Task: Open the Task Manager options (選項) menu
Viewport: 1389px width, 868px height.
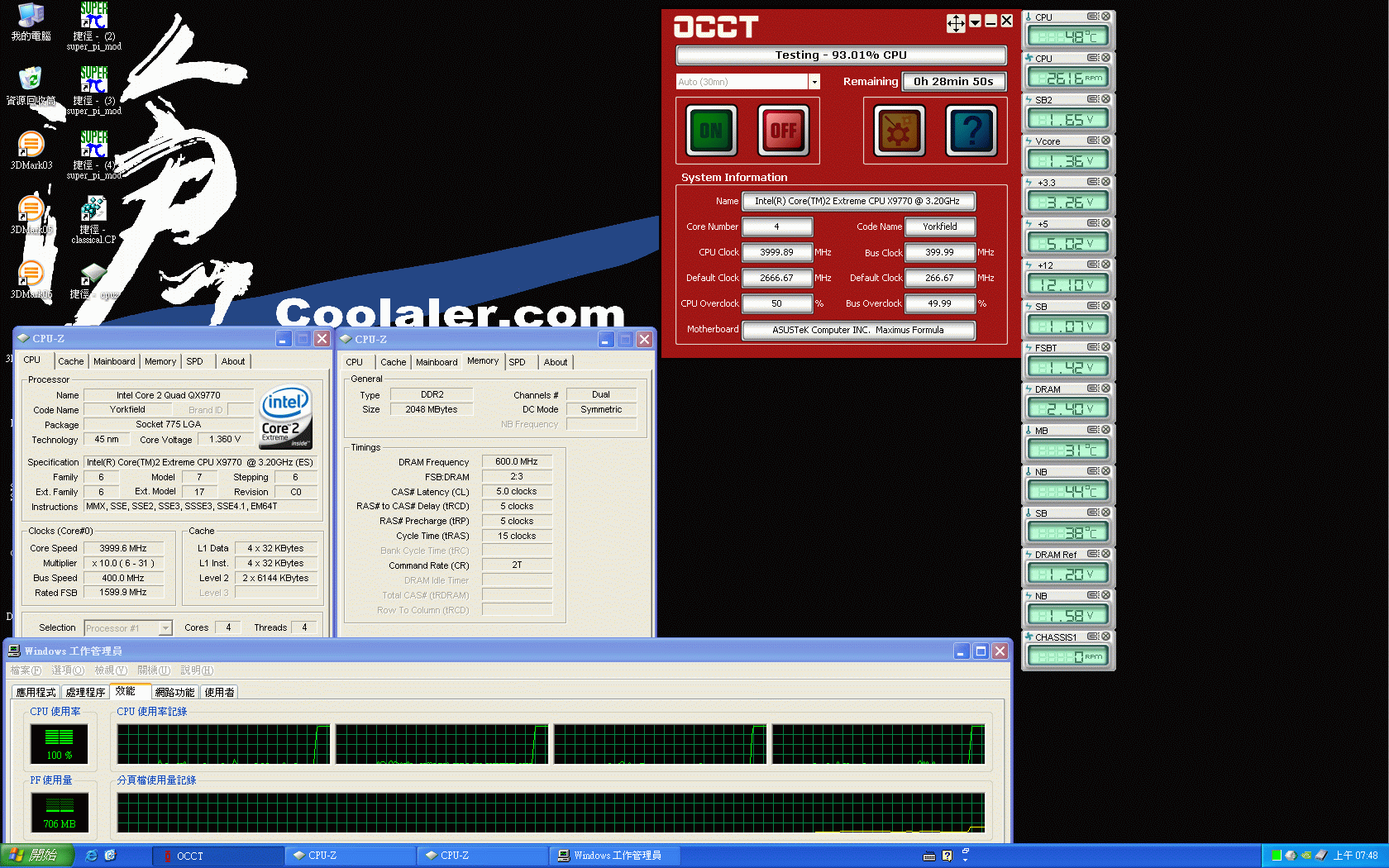Action: click(68, 670)
